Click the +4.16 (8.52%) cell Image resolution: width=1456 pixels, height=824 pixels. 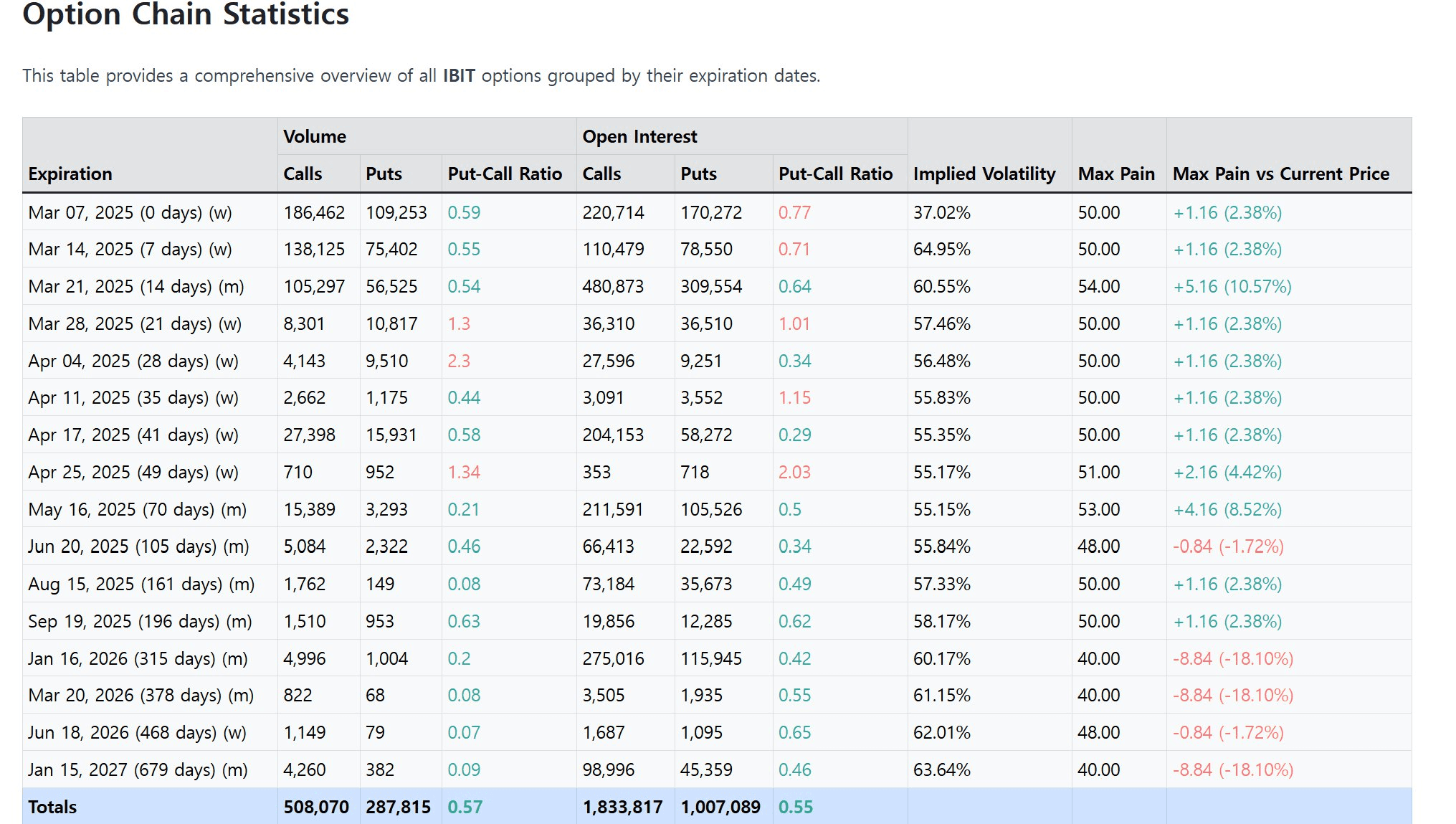point(1227,509)
